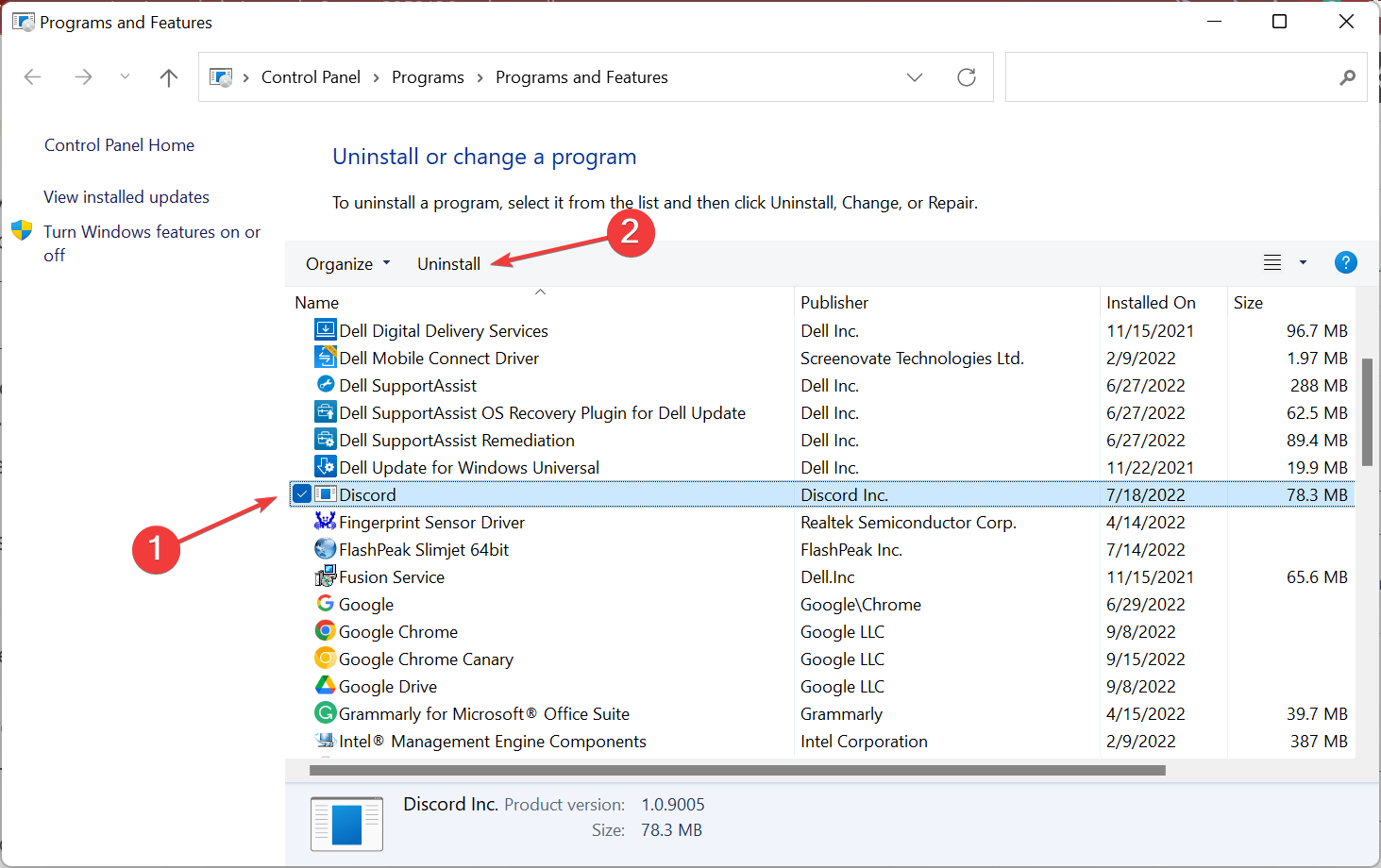Click the Fusion Service icon
Screen dimensions: 1381x868
pyautogui.click(x=325, y=576)
